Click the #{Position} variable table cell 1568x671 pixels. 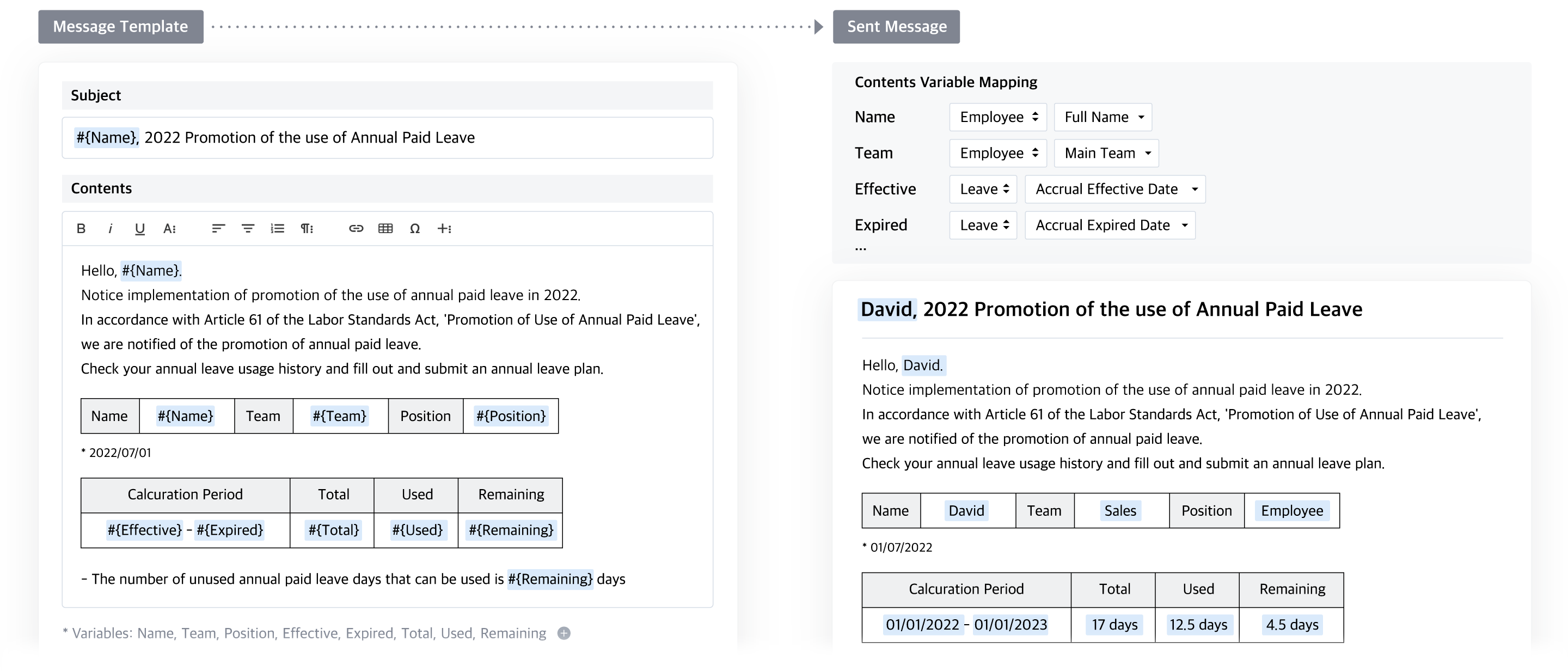coord(511,416)
